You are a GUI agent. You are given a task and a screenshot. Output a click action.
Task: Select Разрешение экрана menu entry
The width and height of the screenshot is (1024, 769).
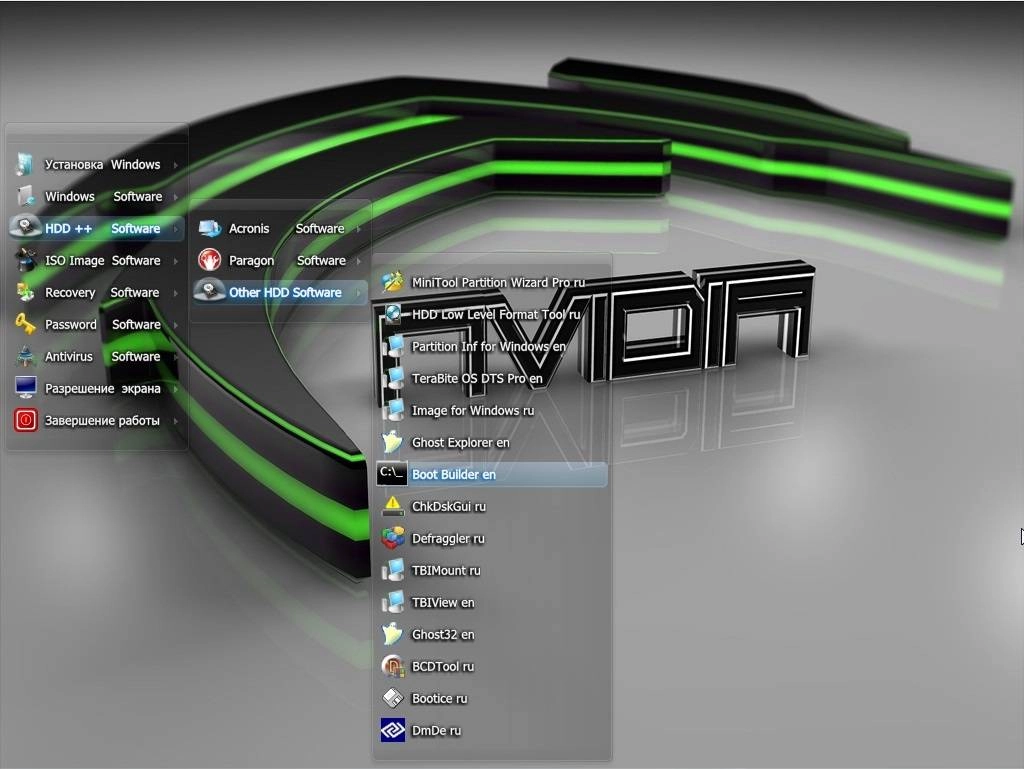[x=97, y=388]
